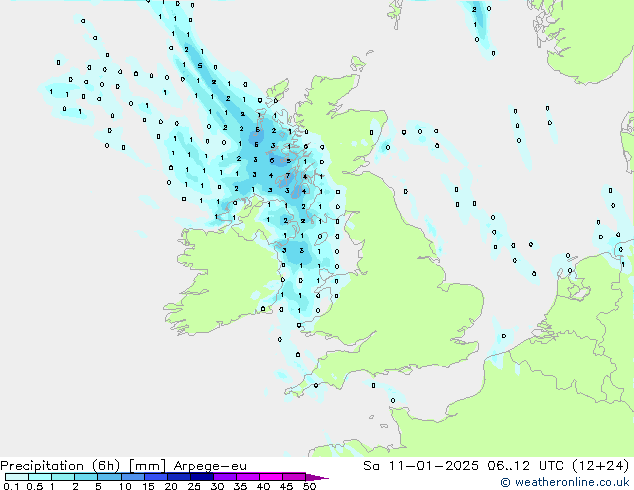Click the 0.5–1 mm legend color swatch
The width and height of the screenshot is (634, 490).
pyautogui.click(x=40, y=477)
